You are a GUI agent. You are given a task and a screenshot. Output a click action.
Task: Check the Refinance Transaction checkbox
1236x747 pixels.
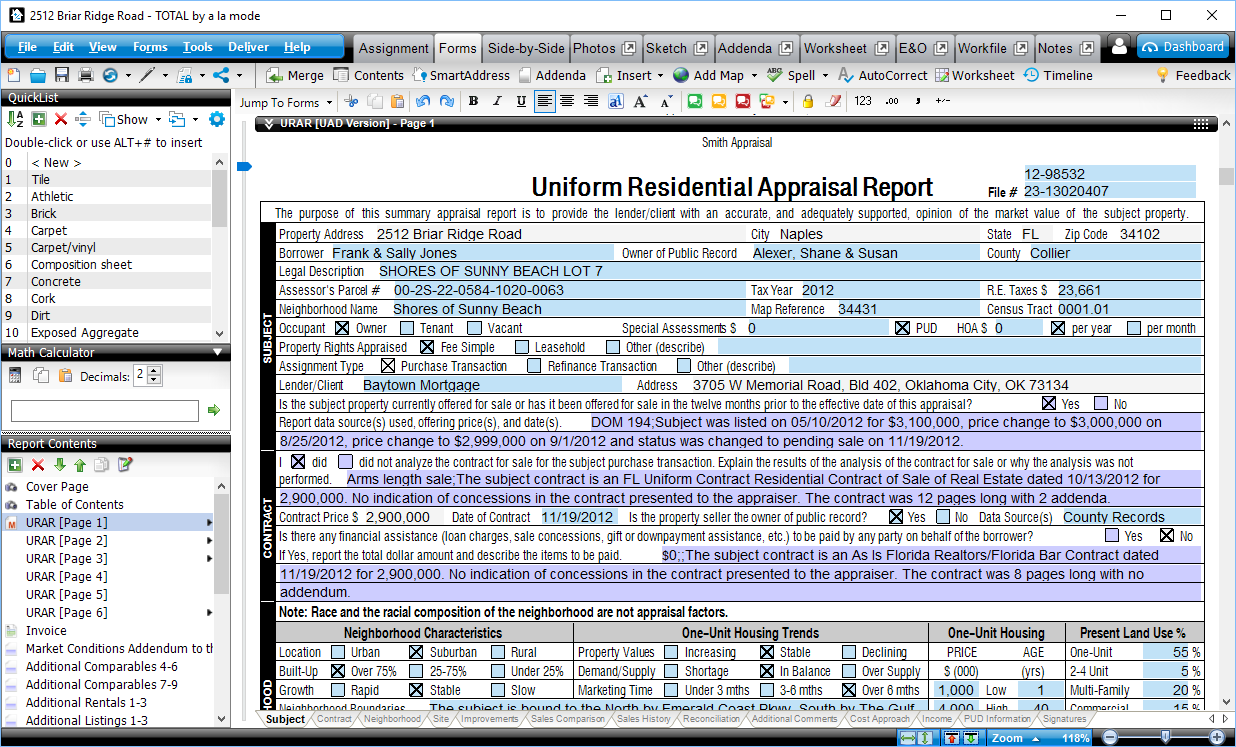[535, 366]
